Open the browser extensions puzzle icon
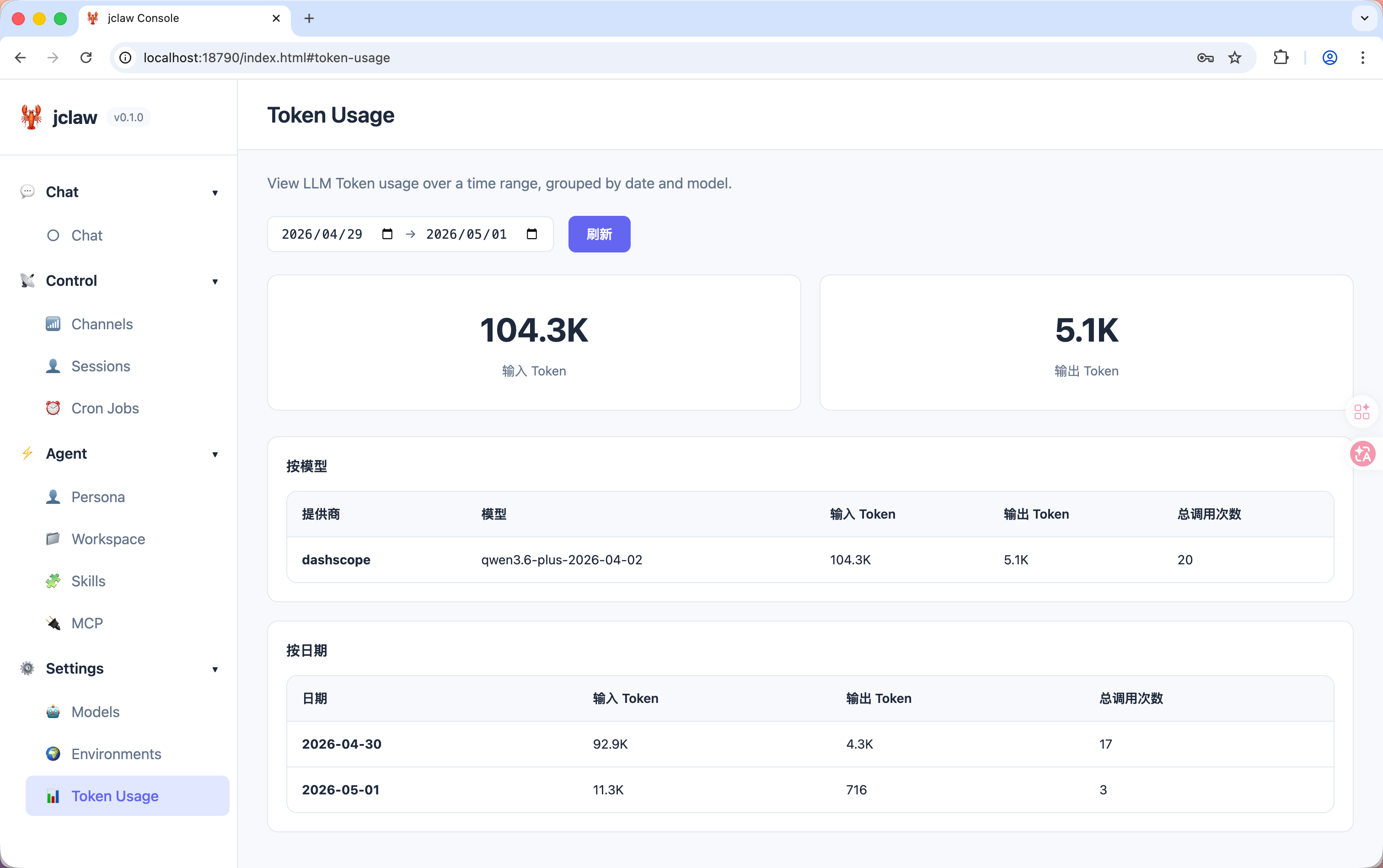Image resolution: width=1383 pixels, height=868 pixels. click(1281, 58)
